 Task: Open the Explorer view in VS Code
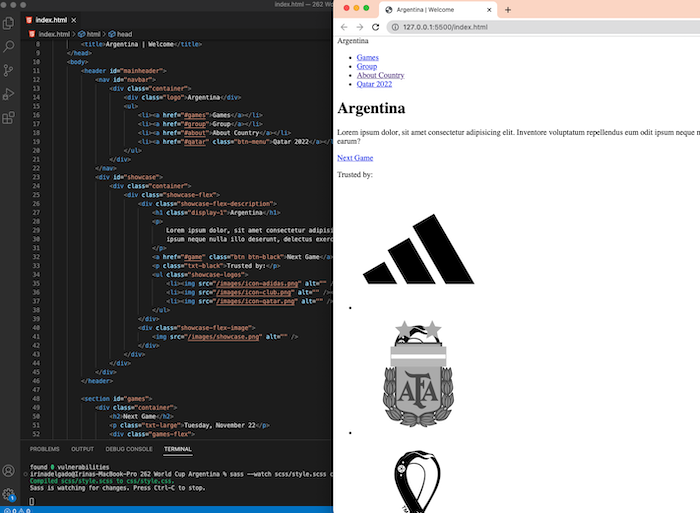8,23
